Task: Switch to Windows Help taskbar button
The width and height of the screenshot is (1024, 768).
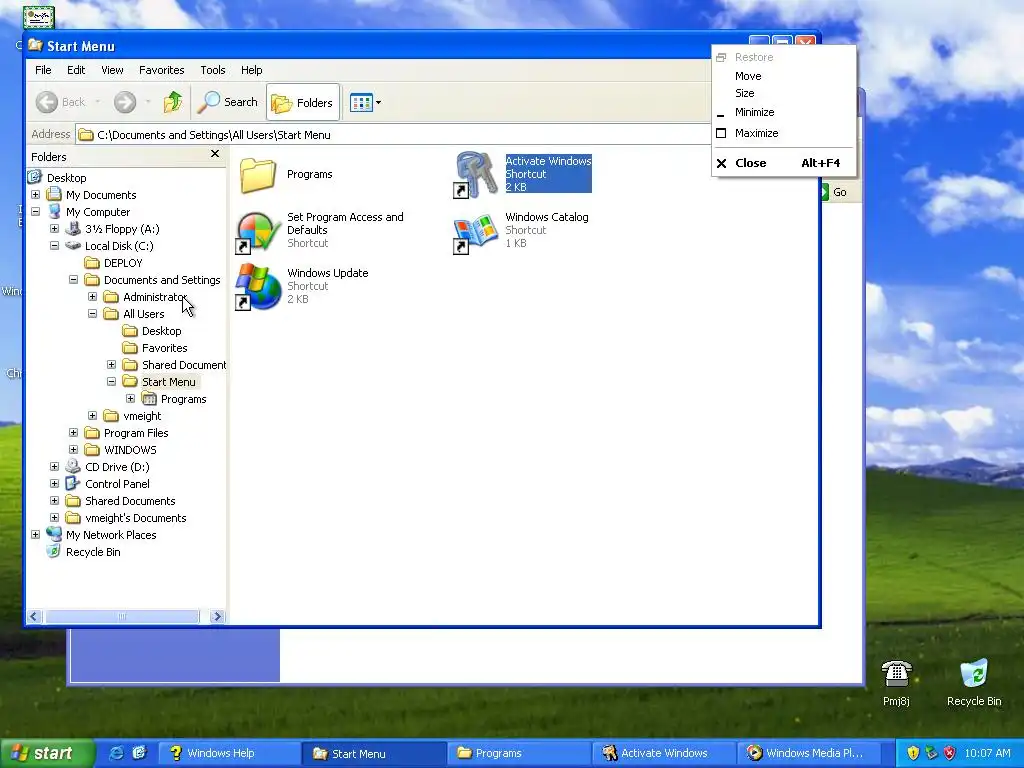Action: [227, 753]
